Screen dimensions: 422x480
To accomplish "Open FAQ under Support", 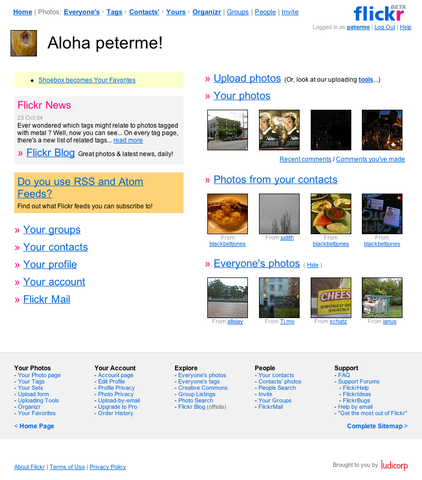I will coord(344,375).
